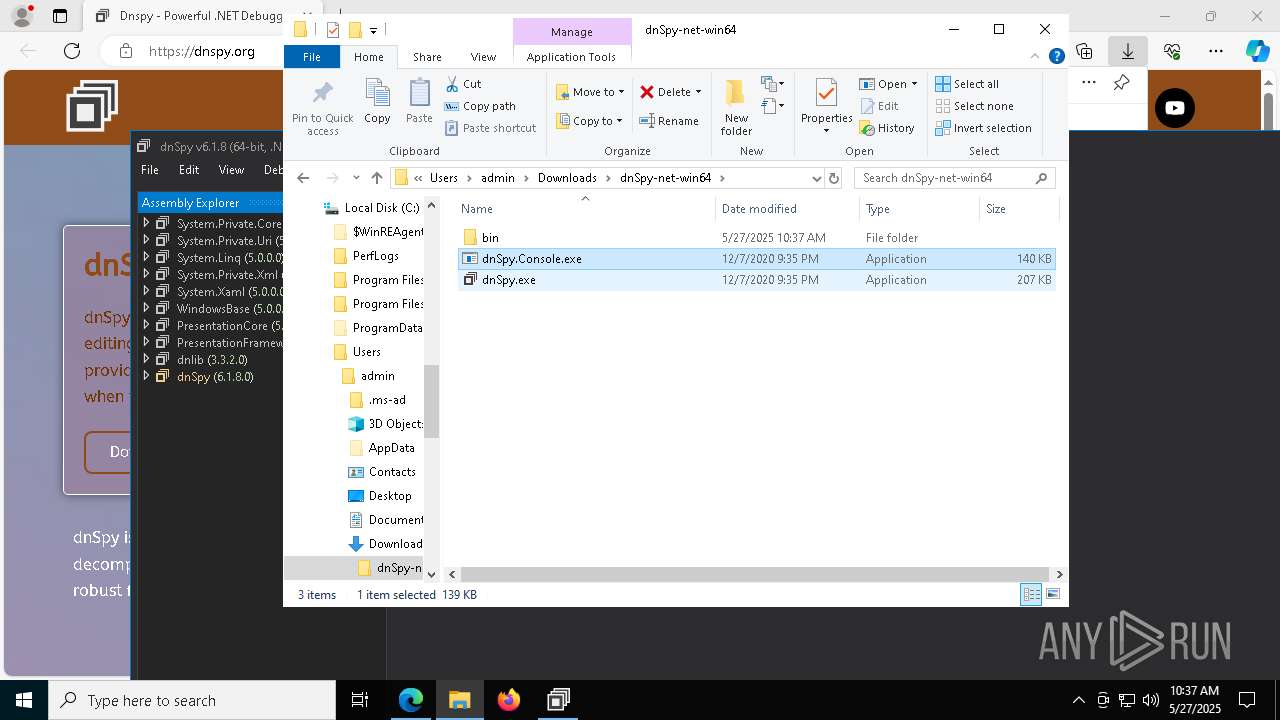Switch to details view layout icon
Image resolution: width=1280 pixels, height=720 pixels.
[1031, 595]
